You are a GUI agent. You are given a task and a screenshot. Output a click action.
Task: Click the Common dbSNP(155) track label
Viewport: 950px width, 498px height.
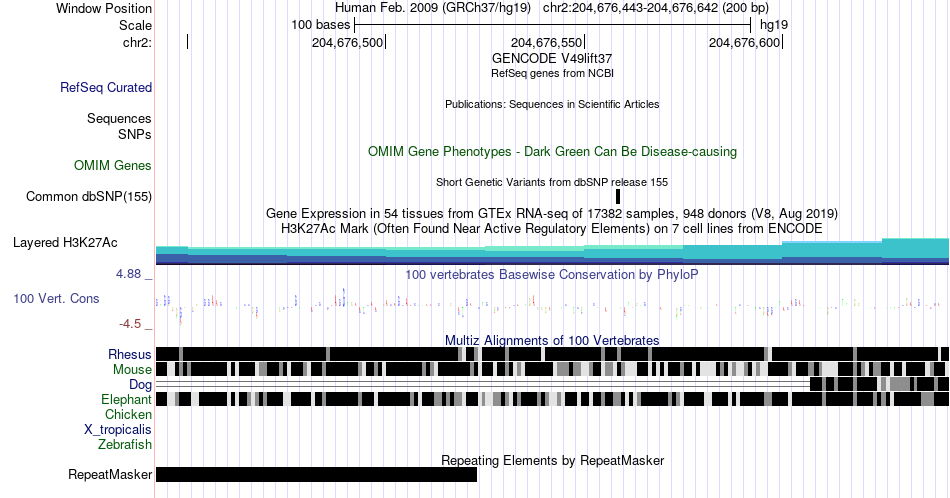point(89,197)
